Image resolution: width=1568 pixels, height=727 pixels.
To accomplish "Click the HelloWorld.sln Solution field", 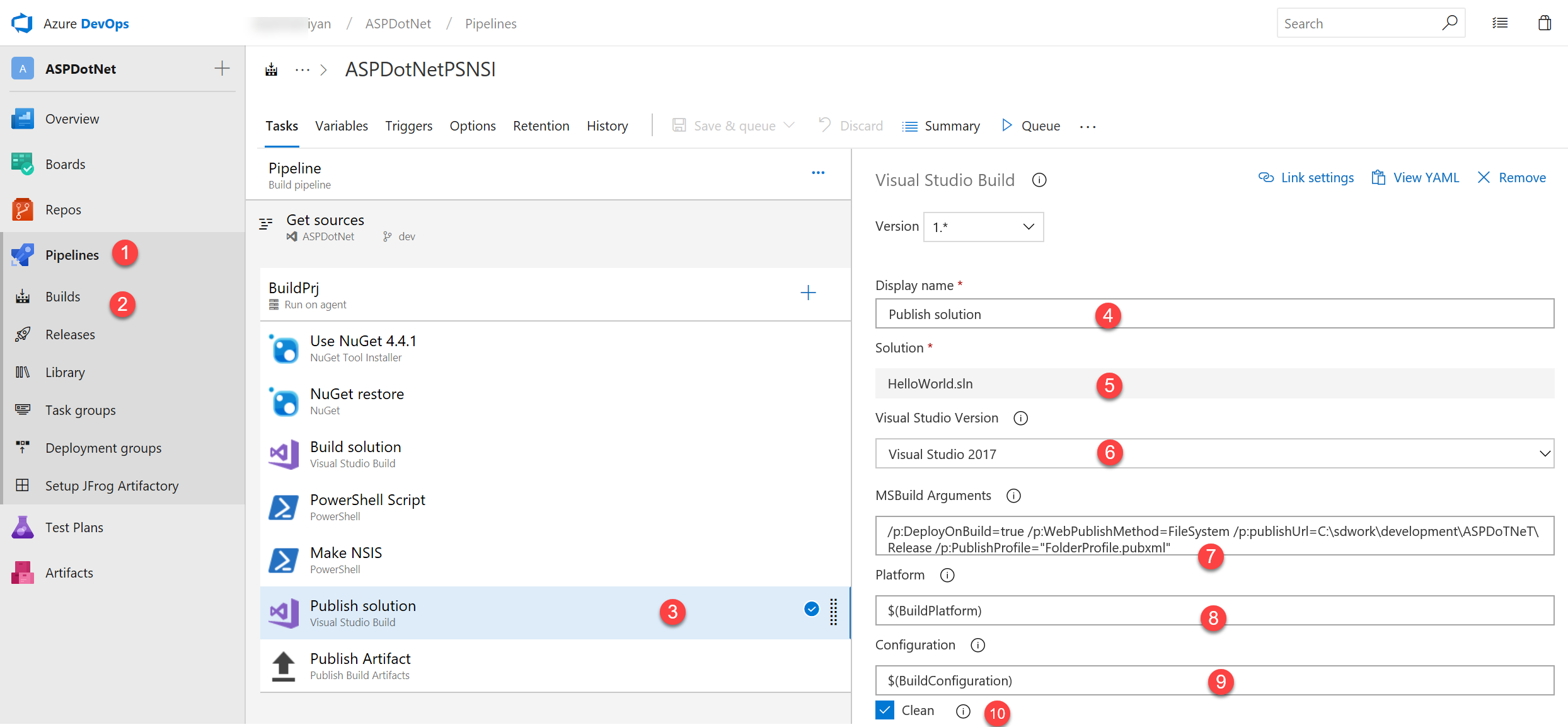I will [1214, 383].
